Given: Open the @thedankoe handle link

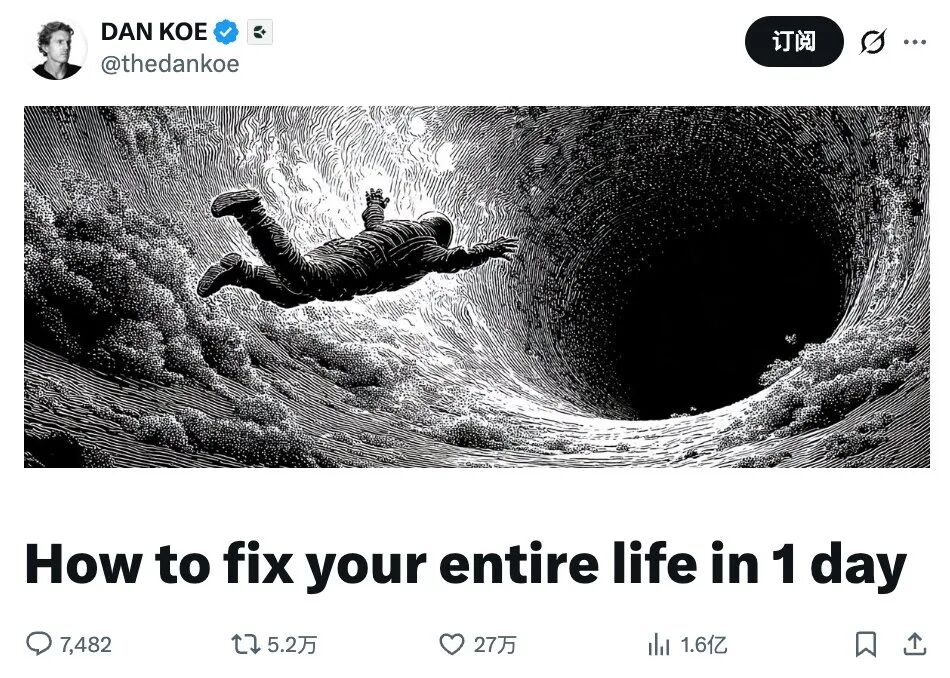Looking at the screenshot, I should click(x=170, y=64).
